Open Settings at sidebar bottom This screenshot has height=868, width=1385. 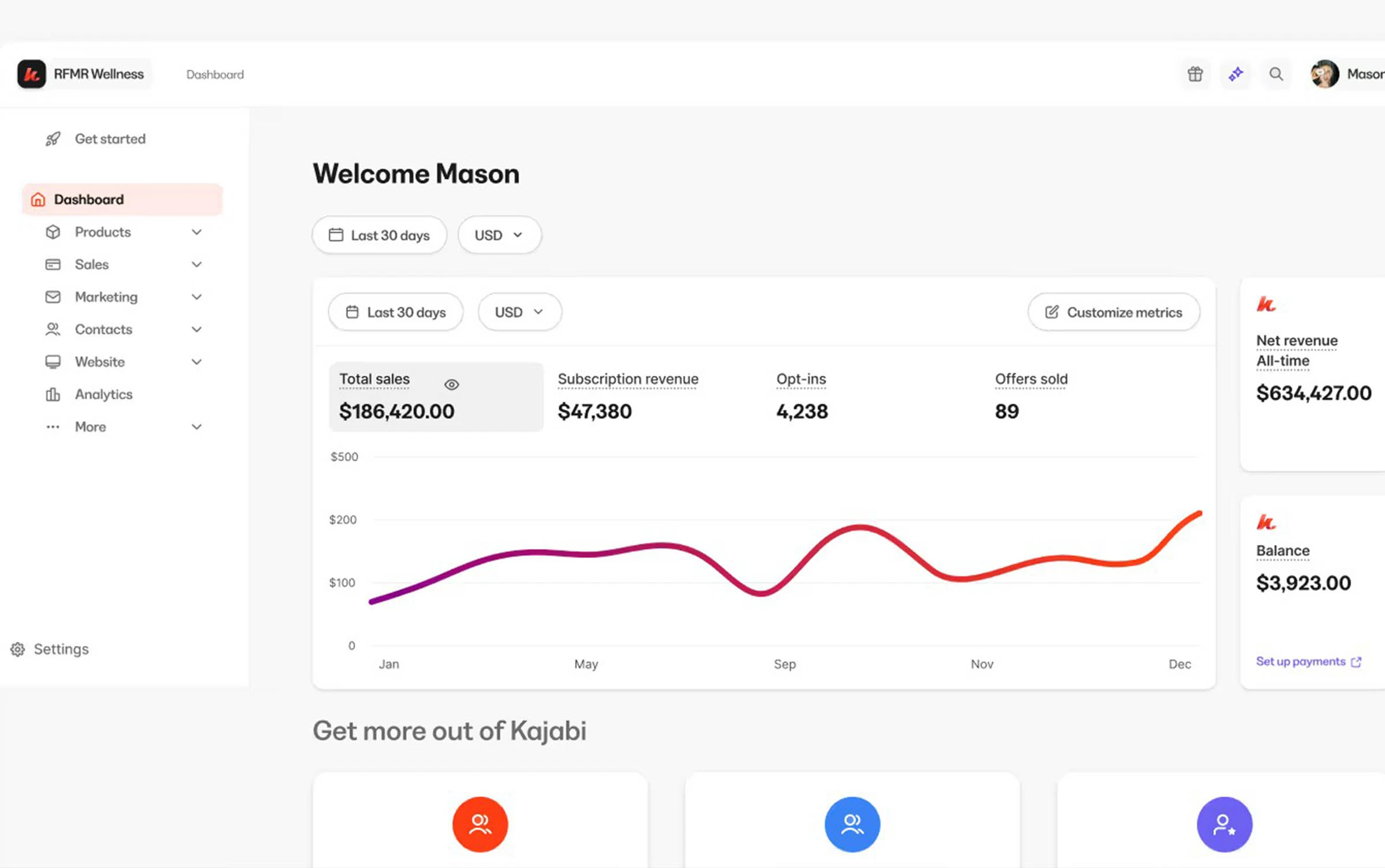click(61, 649)
